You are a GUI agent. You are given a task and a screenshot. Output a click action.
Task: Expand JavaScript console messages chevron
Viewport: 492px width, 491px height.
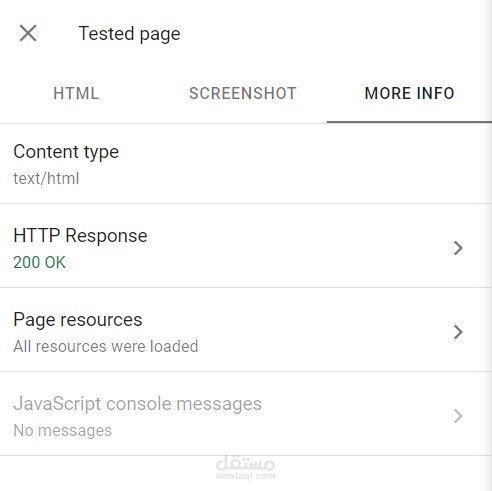point(458,416)
